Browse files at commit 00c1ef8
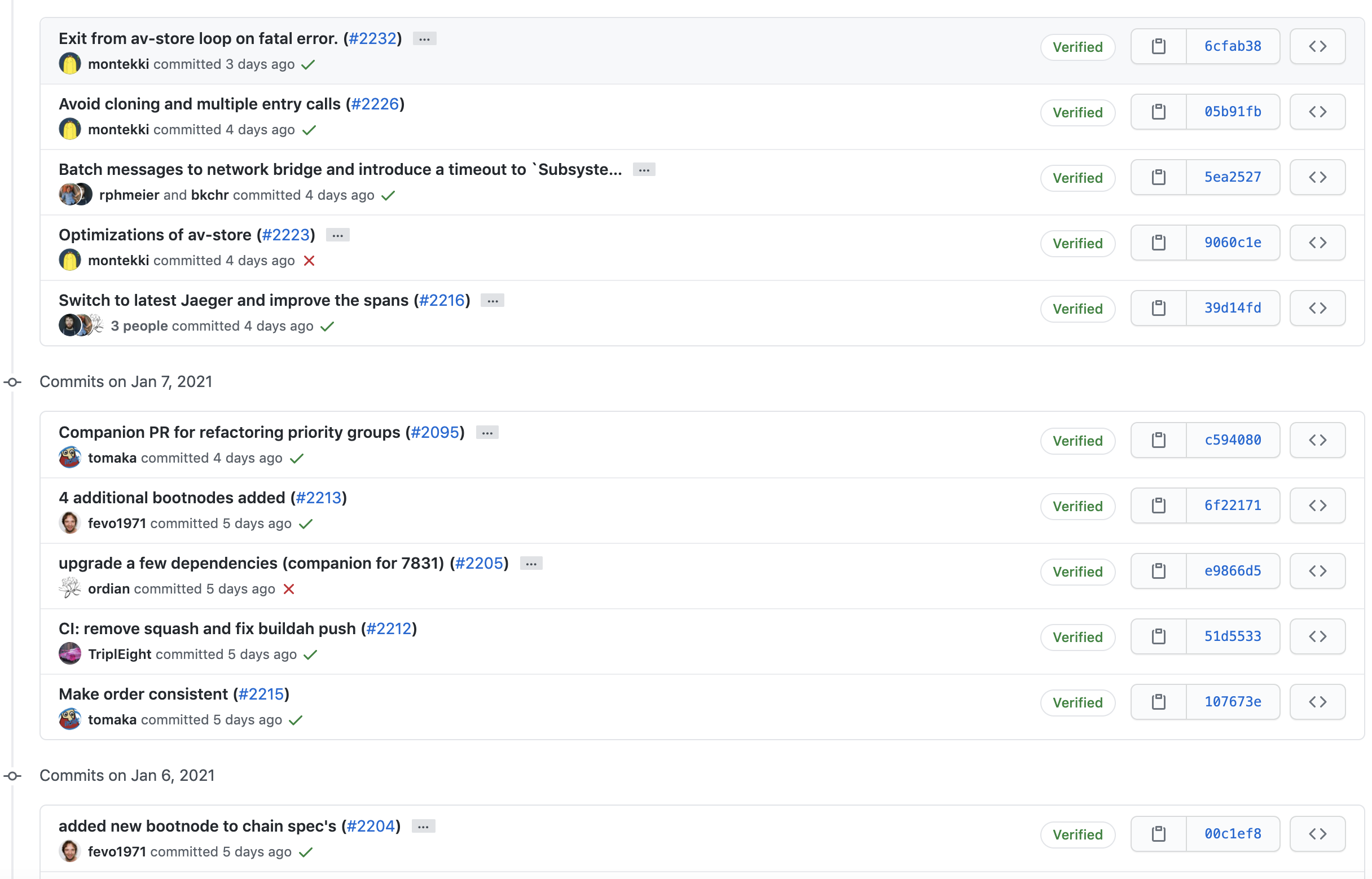The height and width of the screenshot is (879, 1372). pyautogui.click(x=1317, y=834)
